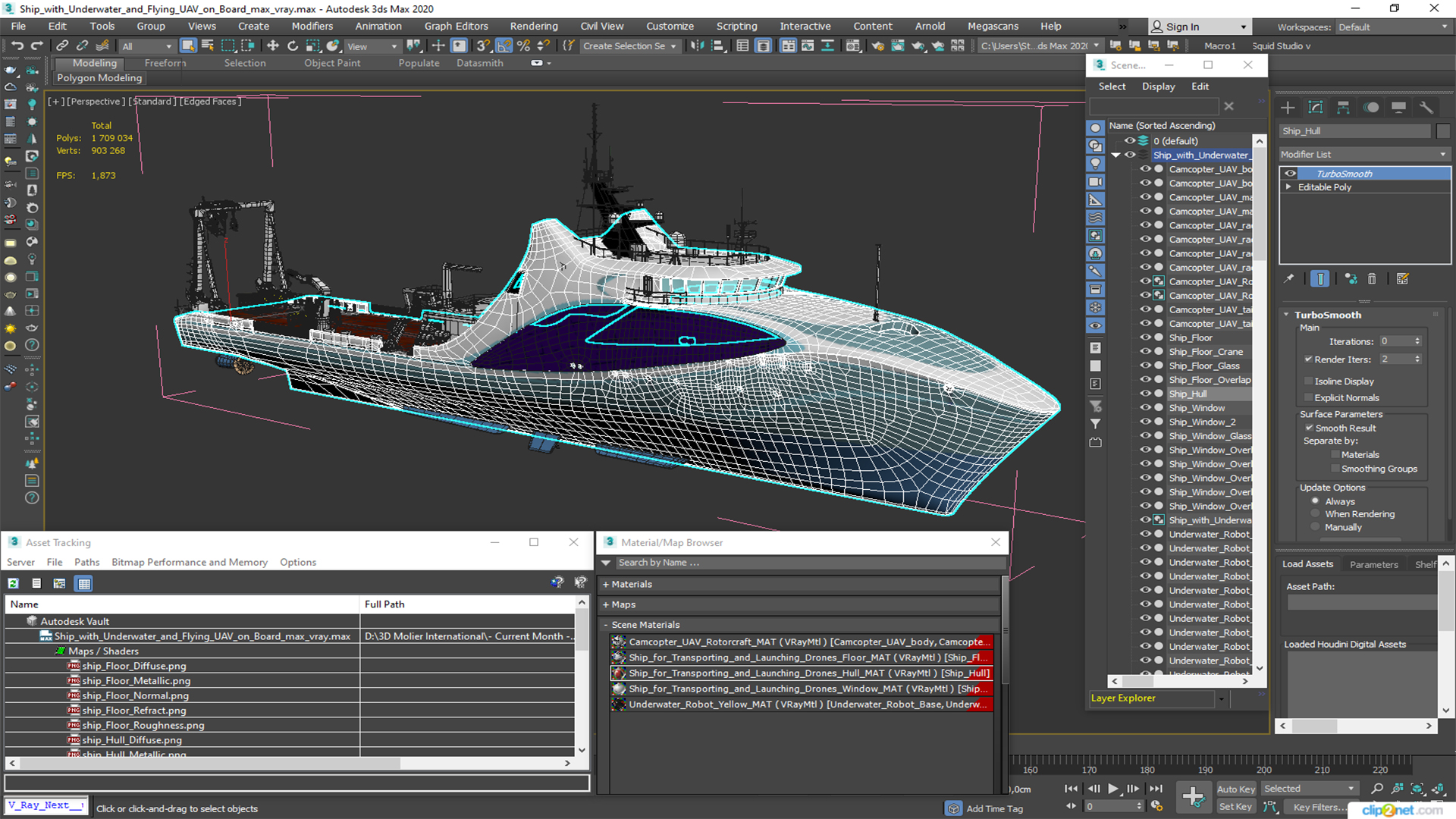Click the Set Key button
Screen dimensions: 1456x819
pos(1236,807)
